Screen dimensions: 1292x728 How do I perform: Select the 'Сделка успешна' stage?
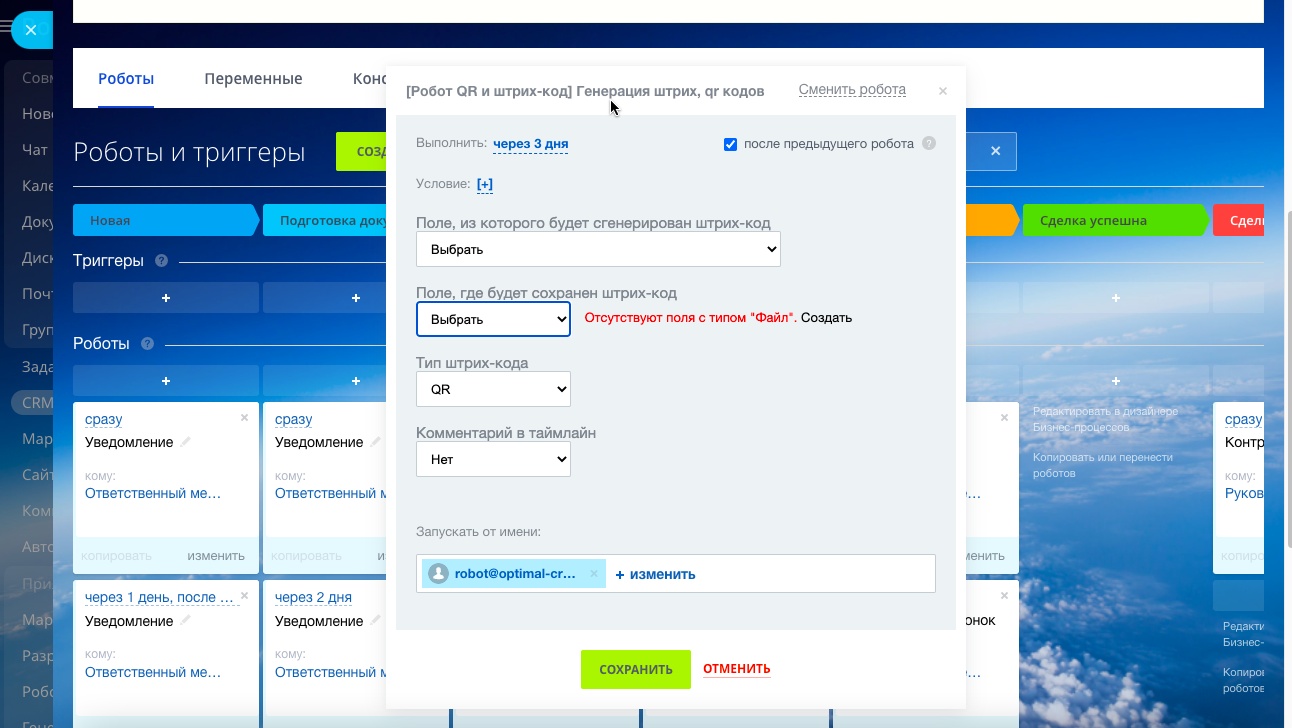(1116, 220)
